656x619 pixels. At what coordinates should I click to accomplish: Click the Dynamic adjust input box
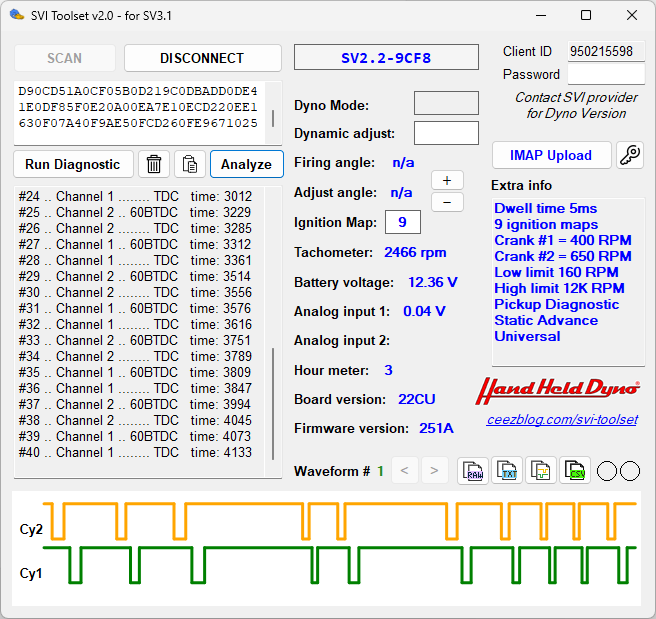446,133
